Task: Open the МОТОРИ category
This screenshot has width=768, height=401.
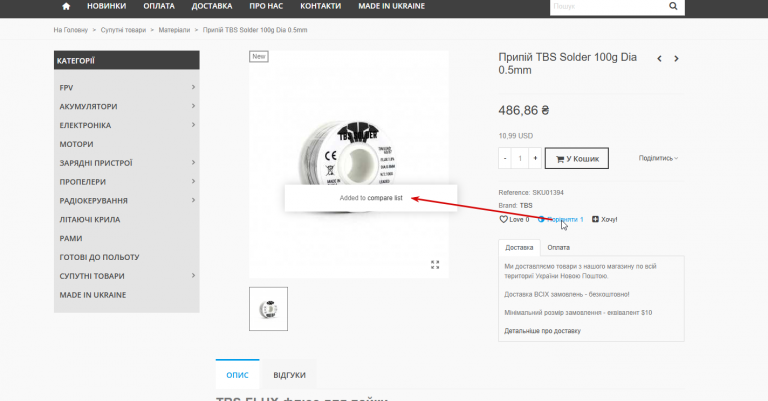Action: click(76, 144)
